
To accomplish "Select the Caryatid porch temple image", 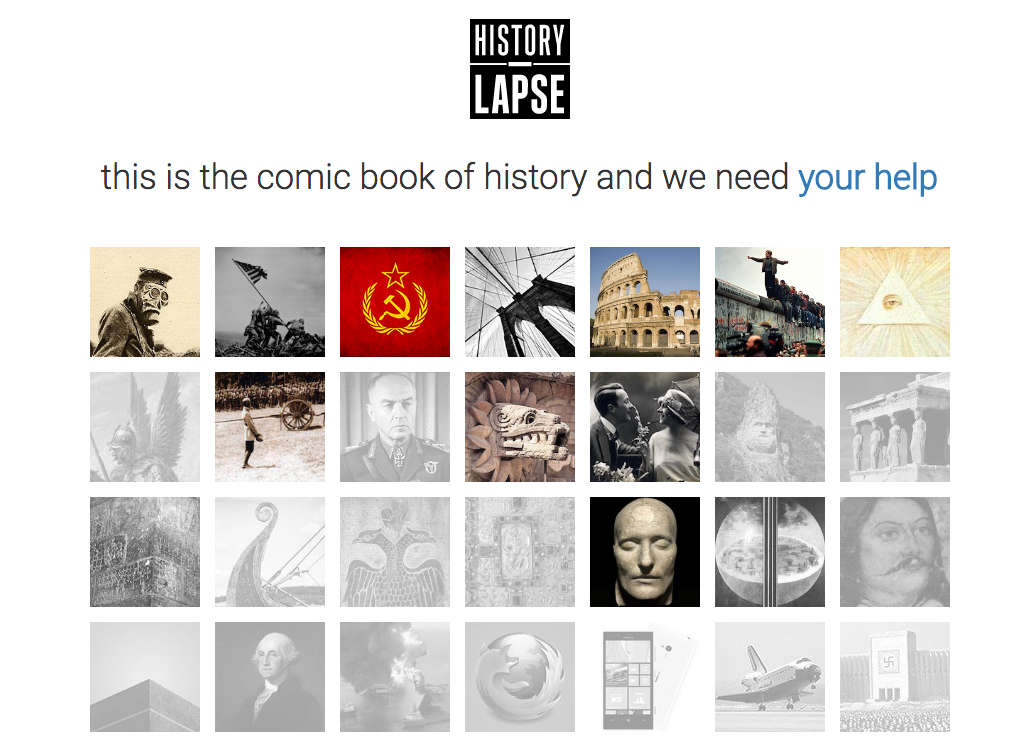I will pyautogui.click(x=895, y=427).
